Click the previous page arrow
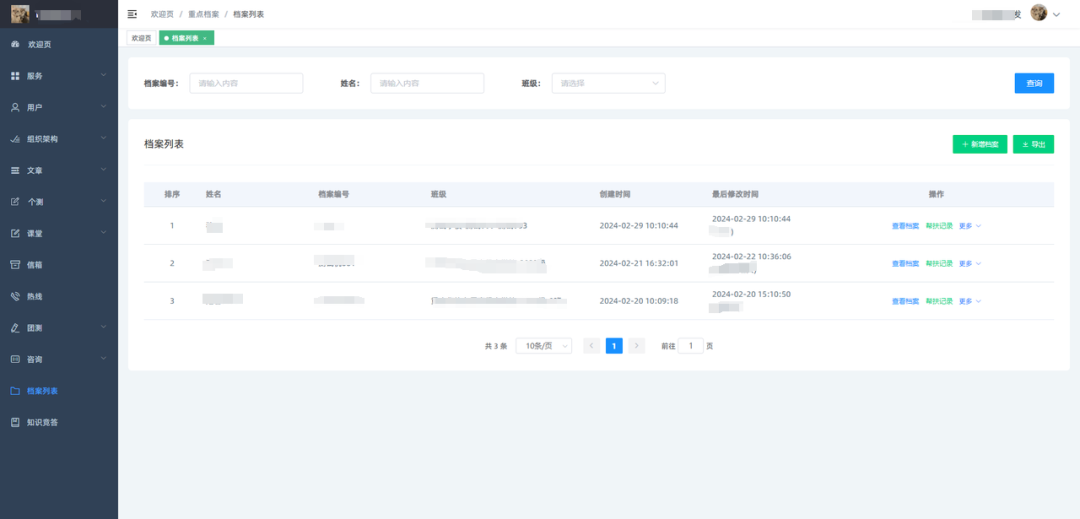 click(592, 346)
